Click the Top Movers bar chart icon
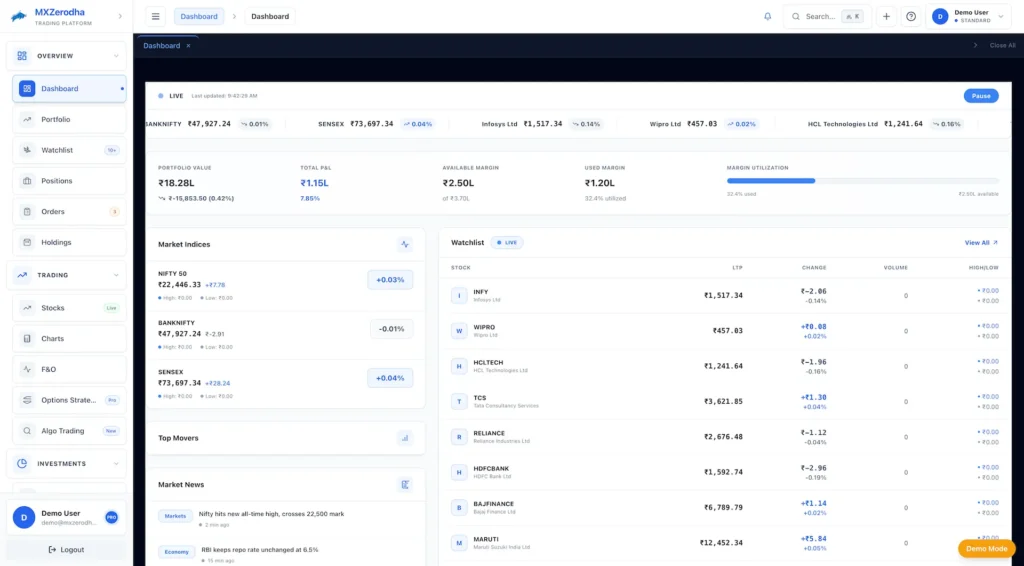The image size is (1024, 566). (x=405, y=438)
